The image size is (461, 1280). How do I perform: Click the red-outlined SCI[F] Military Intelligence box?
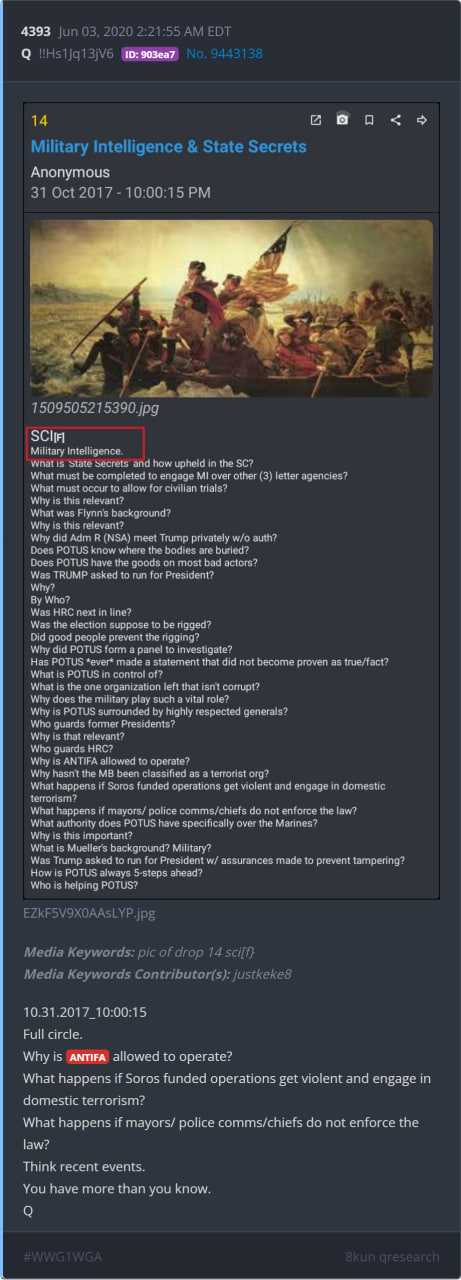[86, 443]
